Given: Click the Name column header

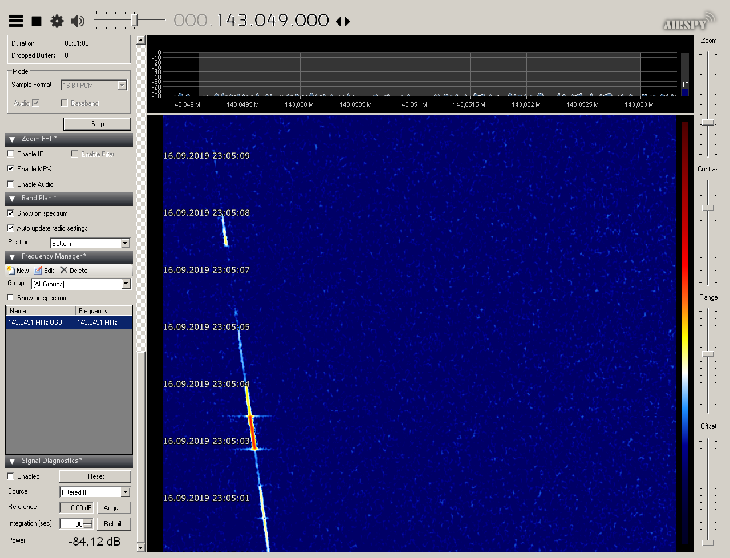Looking at the screenshot, I should (x=40, y=312).
